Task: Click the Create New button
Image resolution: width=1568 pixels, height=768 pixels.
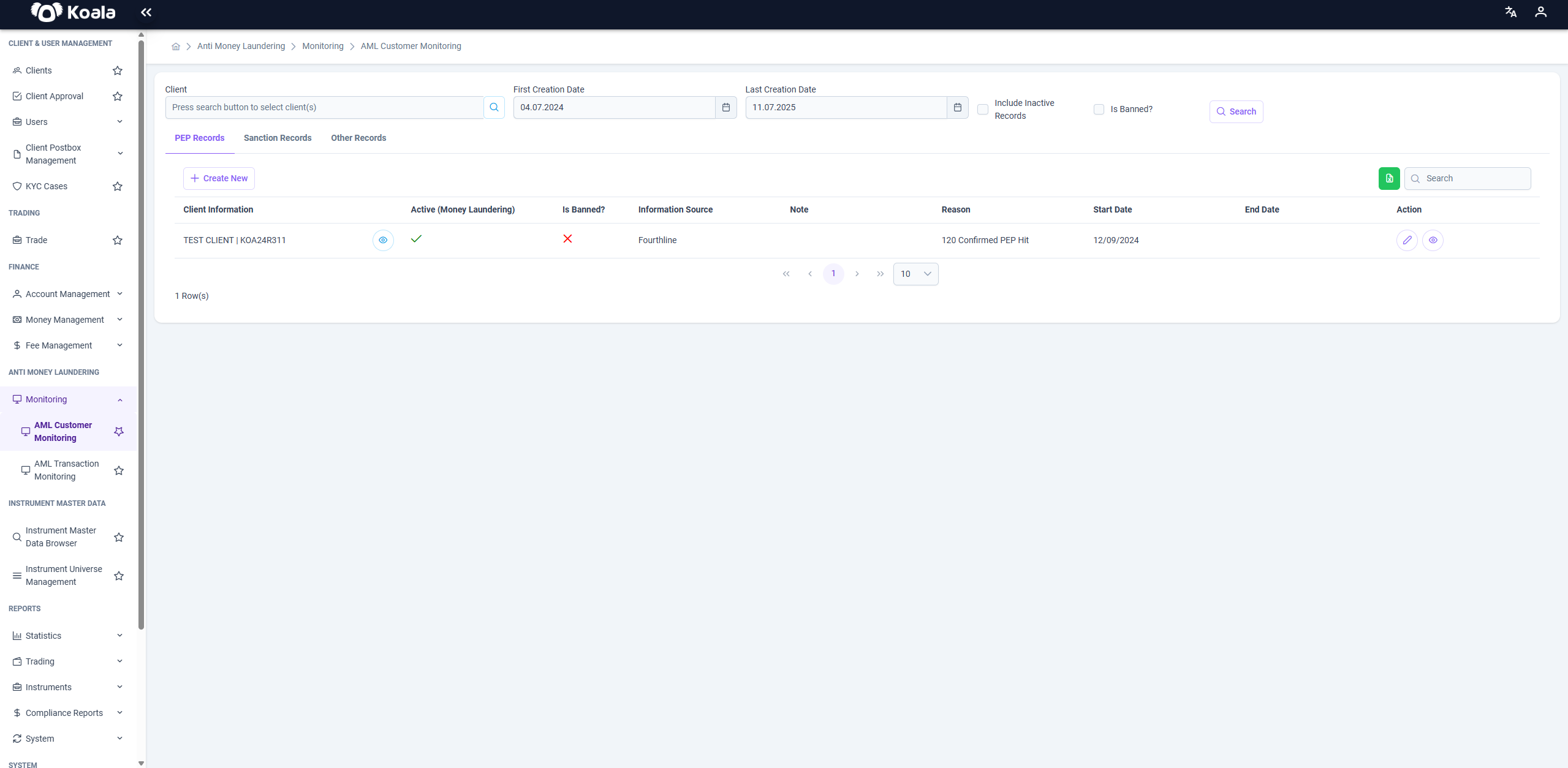Action: 219,178
